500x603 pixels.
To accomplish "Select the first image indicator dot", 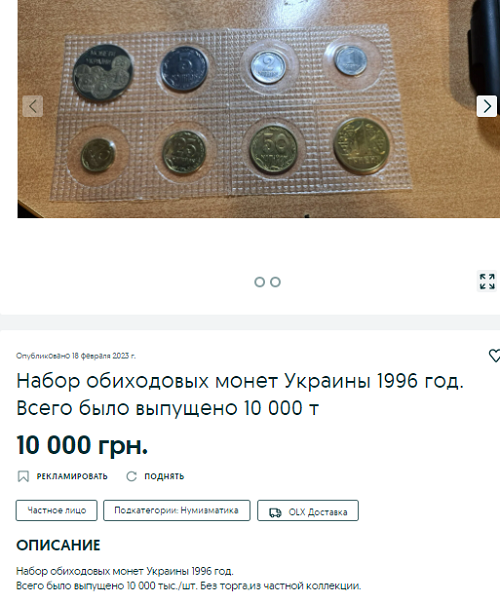I will click(260, 282).
